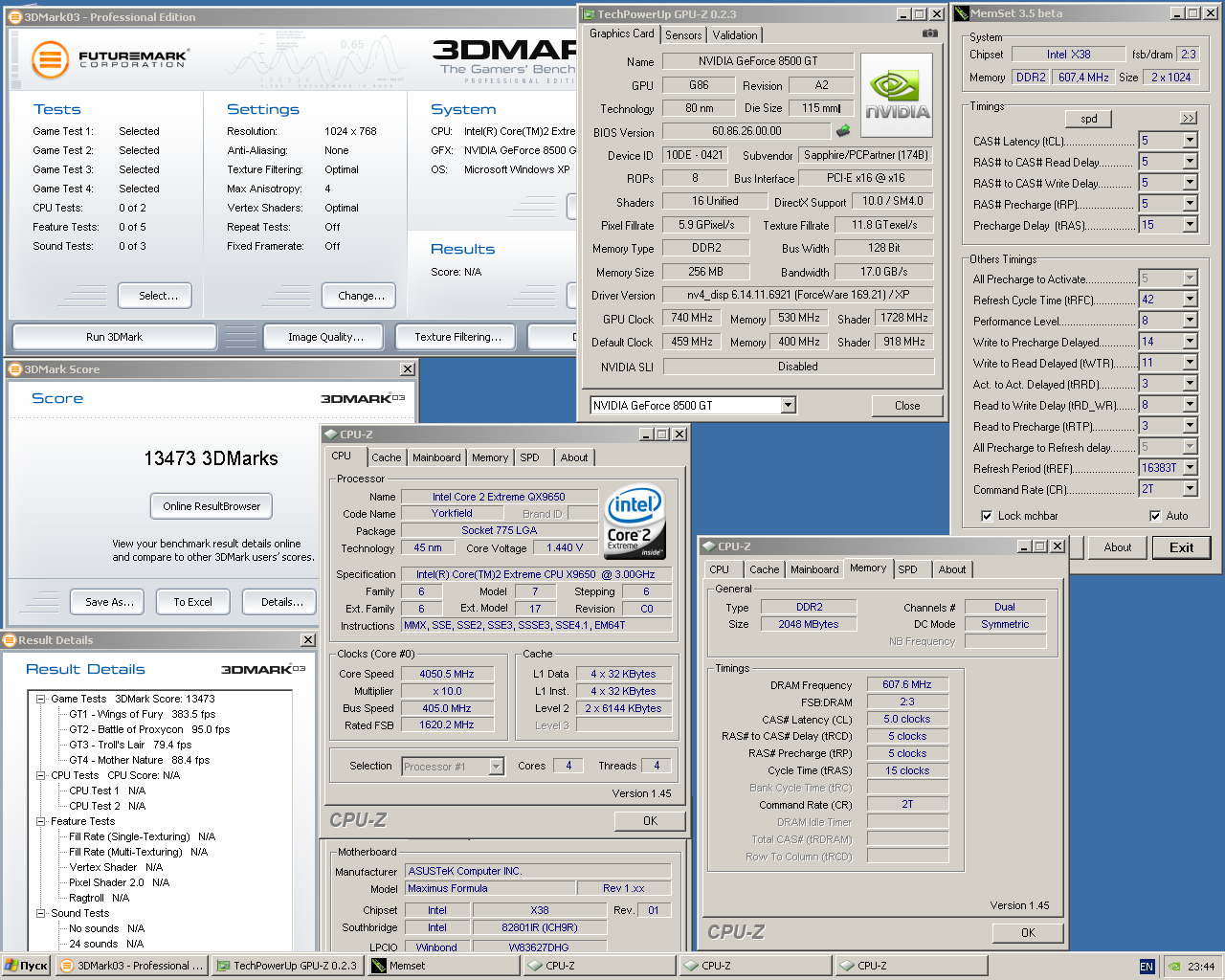This screenshot has width=1225, height=980.
Task: Click the Image Quality... button
Action: click(325, 337)
